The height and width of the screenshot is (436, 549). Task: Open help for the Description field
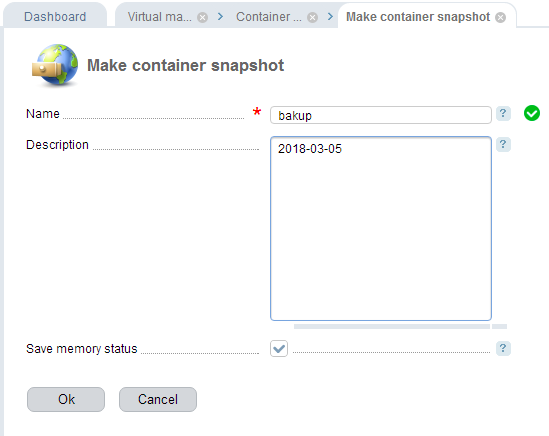click(x=503, y=144)
